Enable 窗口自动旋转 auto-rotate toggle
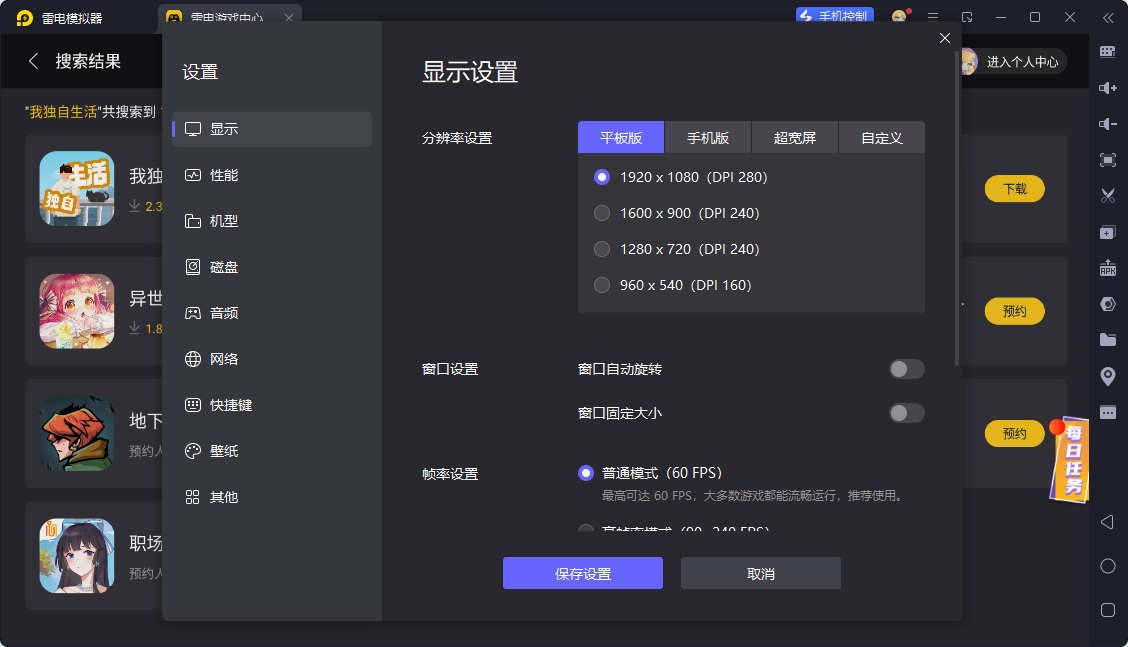This screenshot has height=647, width=1128. coord(906,369)
